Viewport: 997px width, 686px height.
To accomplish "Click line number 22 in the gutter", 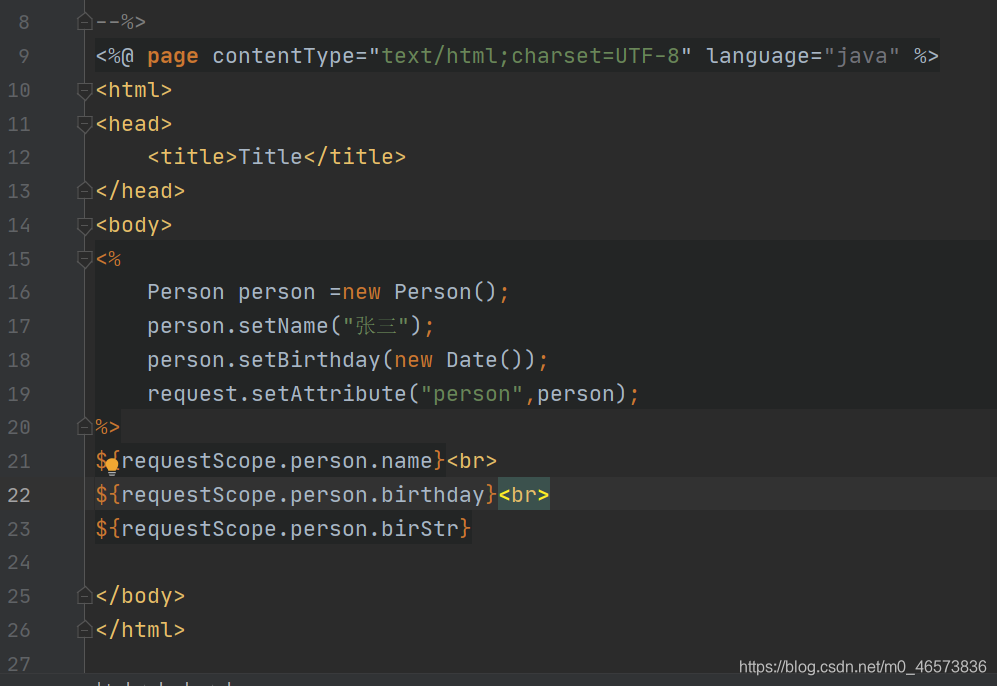I will point(19,495).
